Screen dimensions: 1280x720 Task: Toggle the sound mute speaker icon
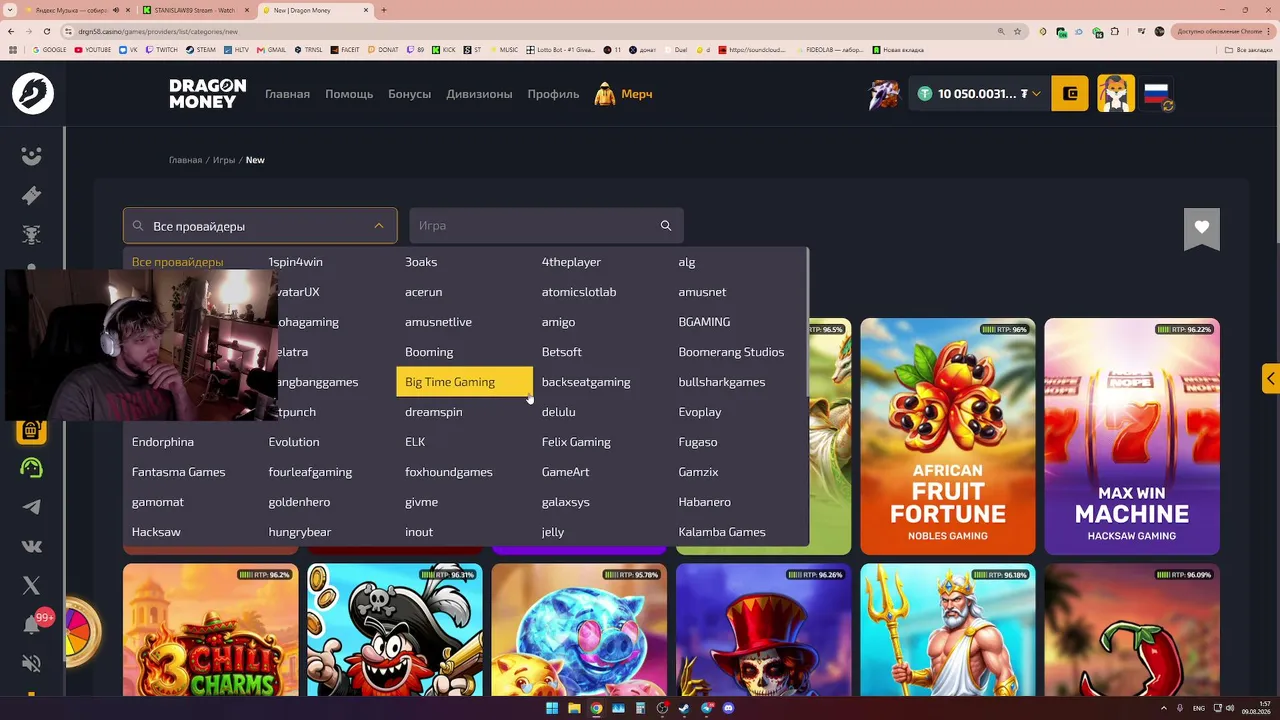tap(32, 664)
